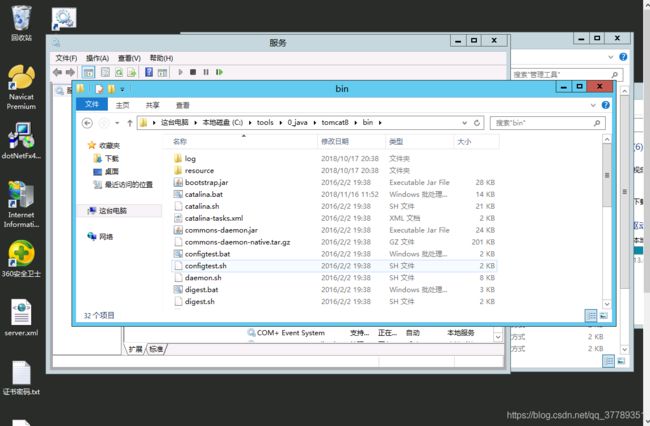
Task: Sort by Date modified column header
Action: (x=352, y=142)
